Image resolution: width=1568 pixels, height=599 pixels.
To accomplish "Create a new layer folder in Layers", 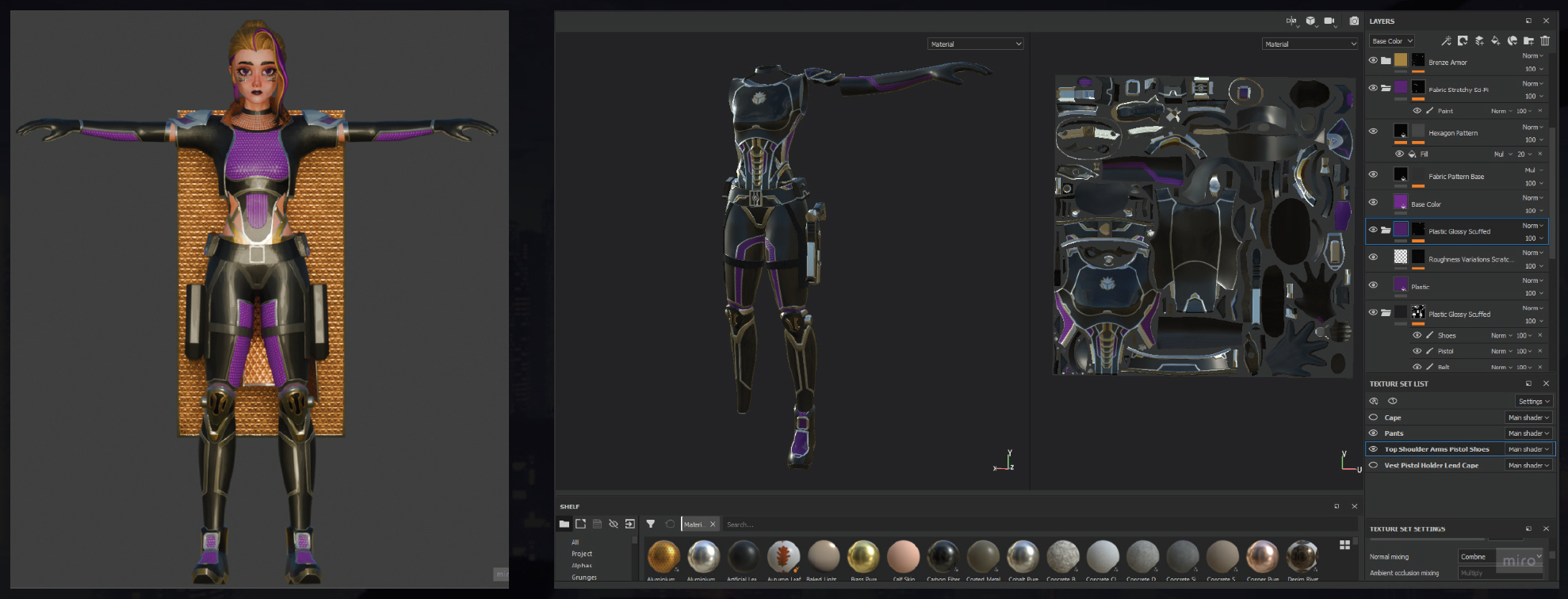I will click(x=1528, y=41).
